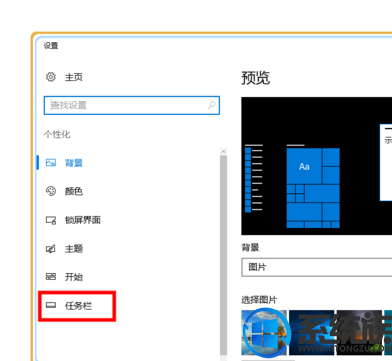
Task: Click the 预览 heading text
Action: 256,78
